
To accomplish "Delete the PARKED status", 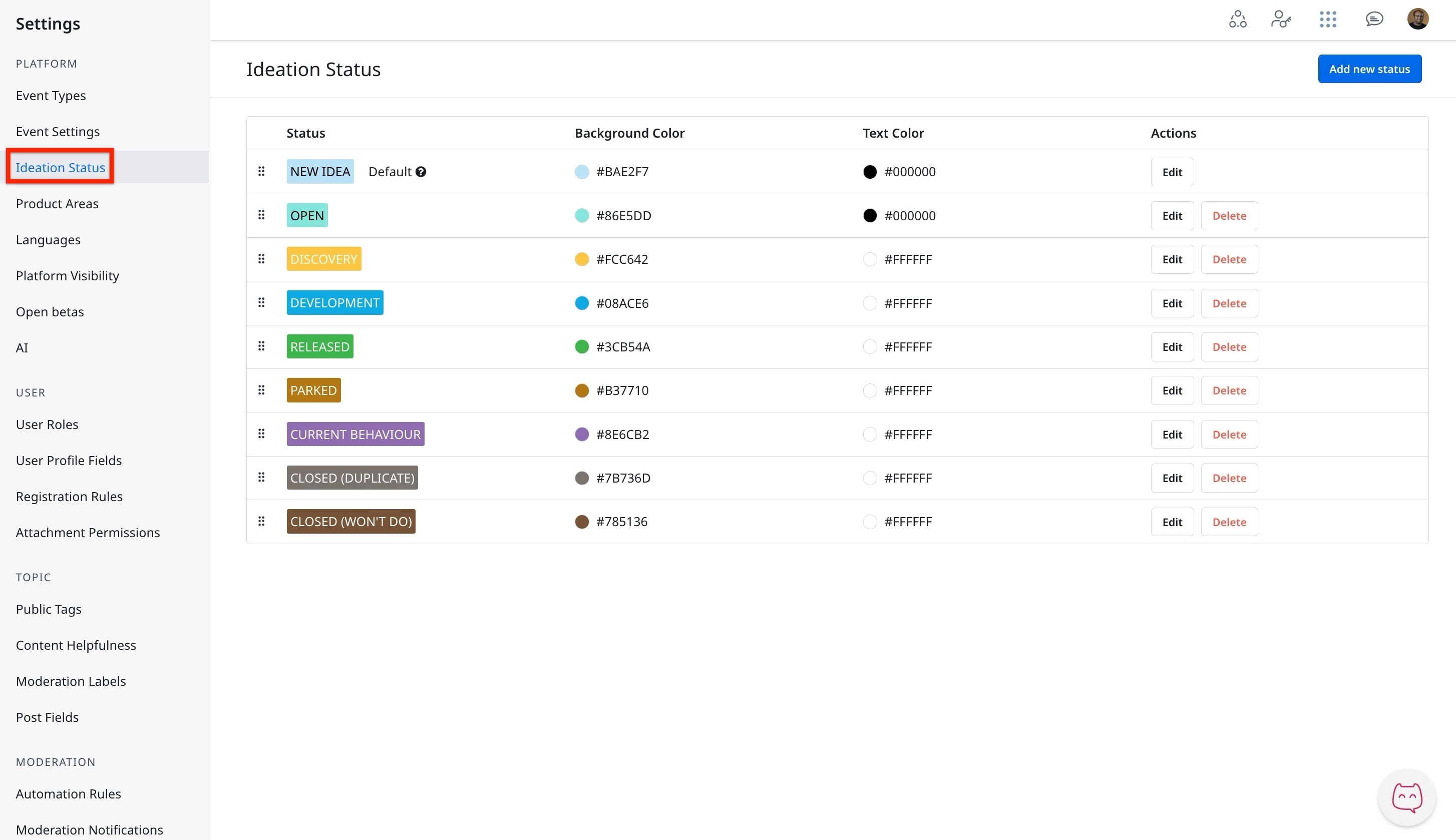I will tap(1229, 390).
